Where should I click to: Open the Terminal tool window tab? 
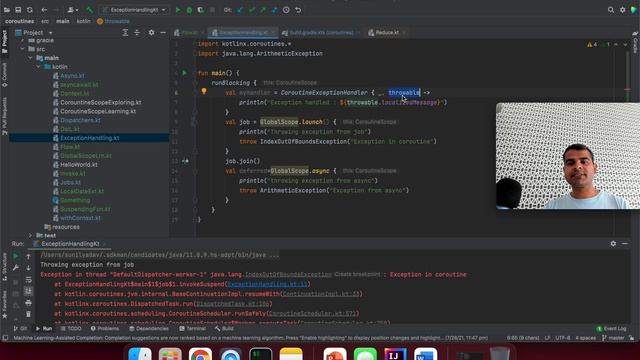pyautogui.click(x=192, y=329)
